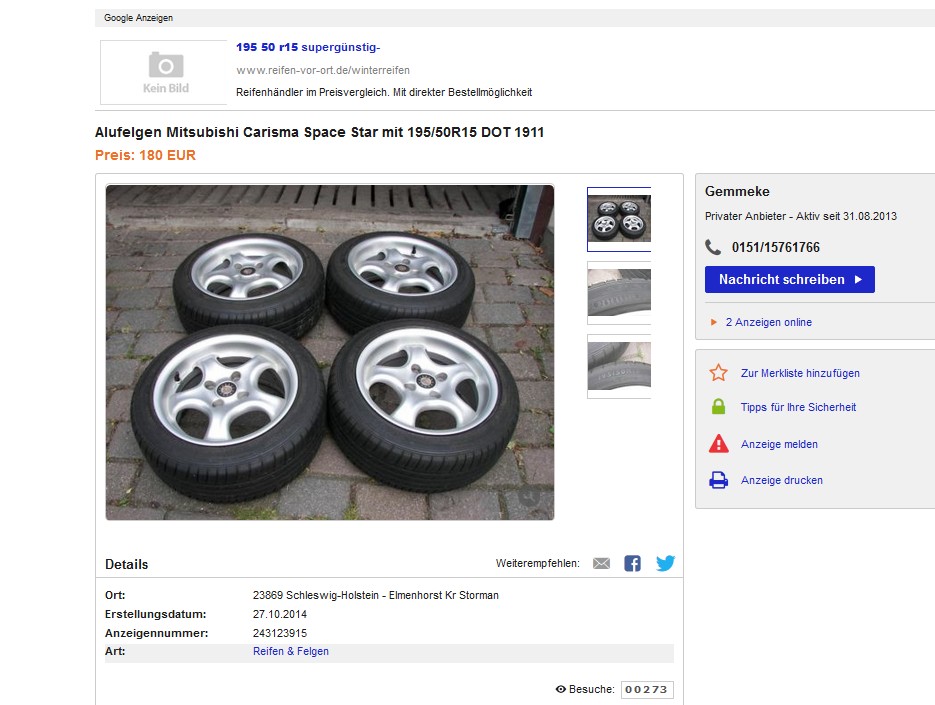Select the first thumbnail showing four wheels
The image size is (935, 705).
619,219
